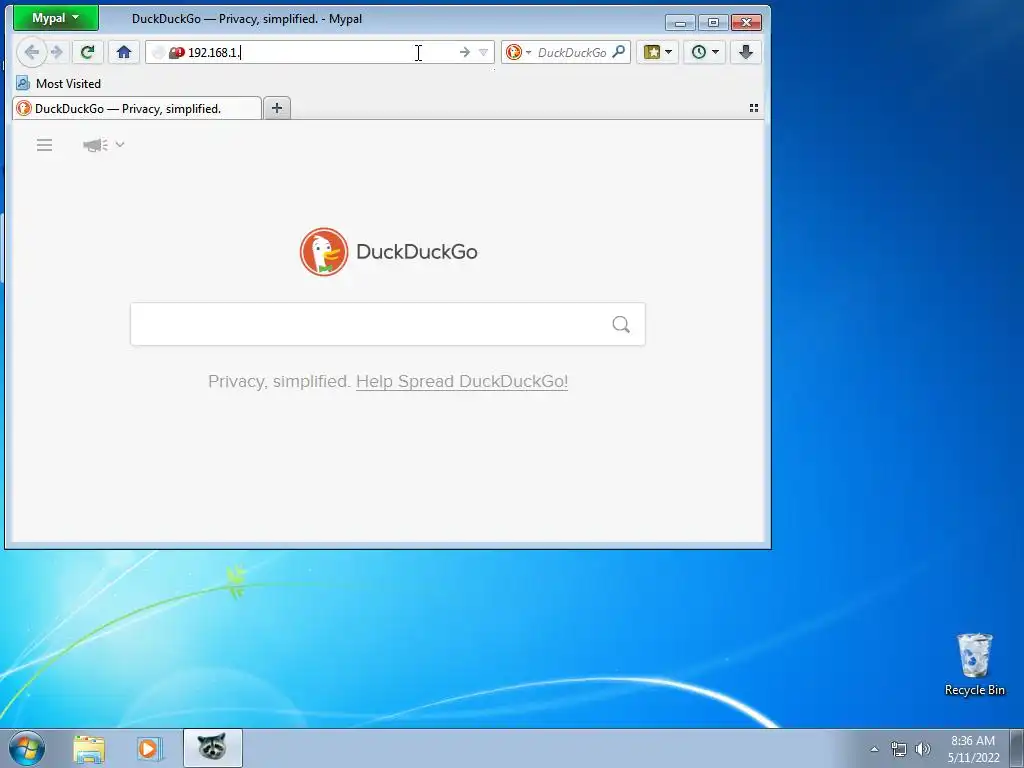
Task: Click the page search magnifier button
Action: (x=621, y=324)
